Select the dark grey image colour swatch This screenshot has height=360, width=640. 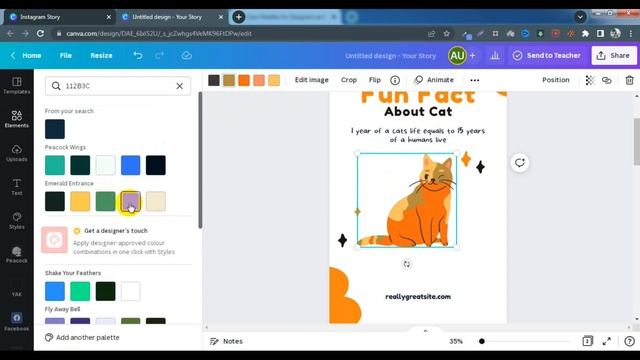click(214, 80)
